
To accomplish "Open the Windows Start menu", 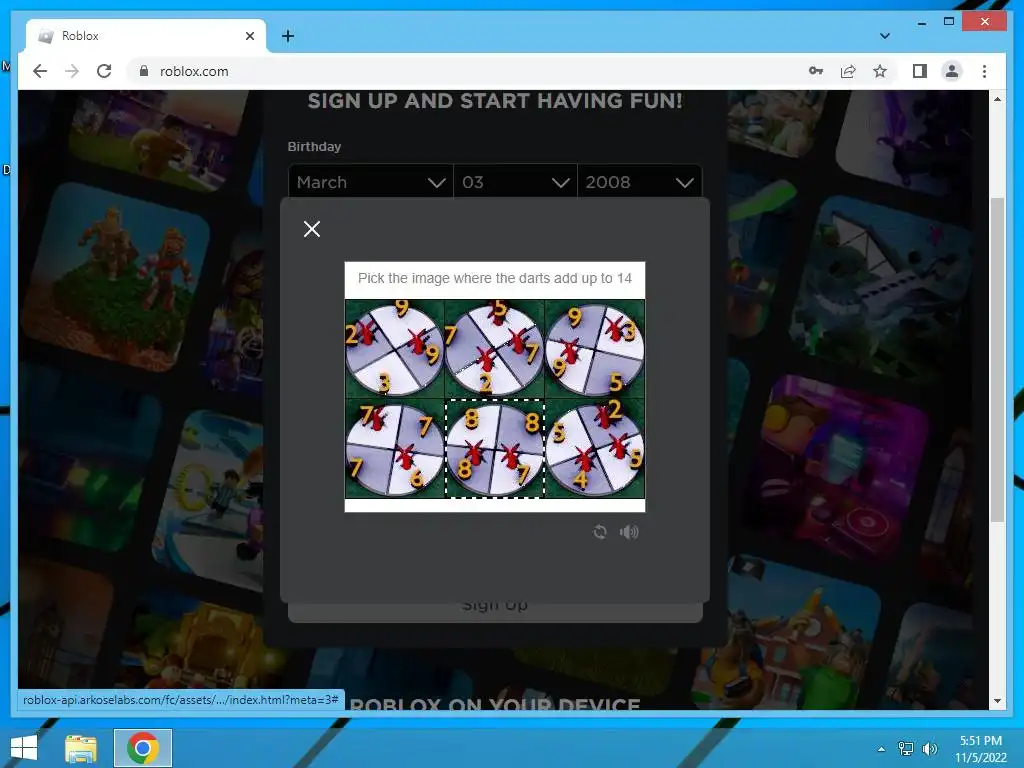I will pyautogui.click(x=24, y=748).
